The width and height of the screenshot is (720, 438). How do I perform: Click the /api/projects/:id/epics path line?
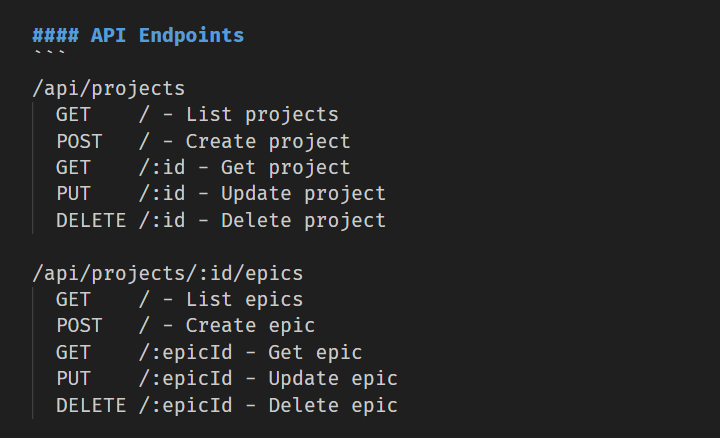(x=168, y=274)
